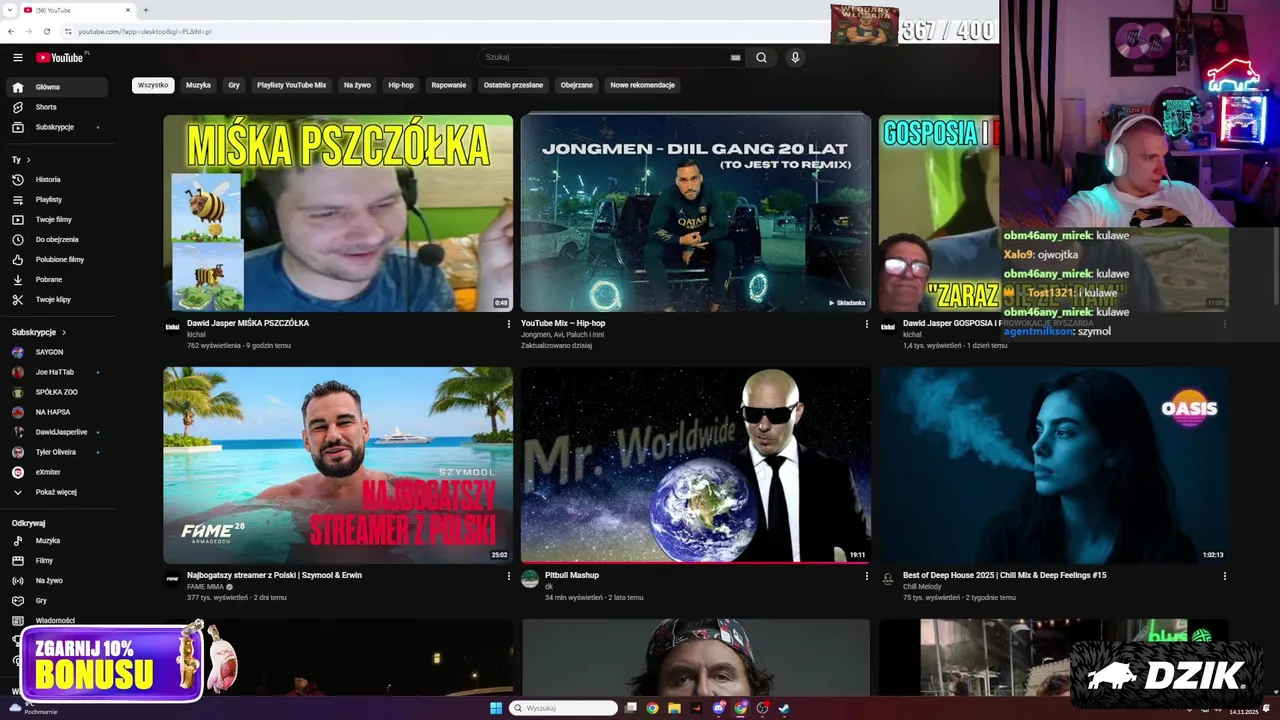
Task: Open Playlisty in the sidebar
Action: click(56, 200)
